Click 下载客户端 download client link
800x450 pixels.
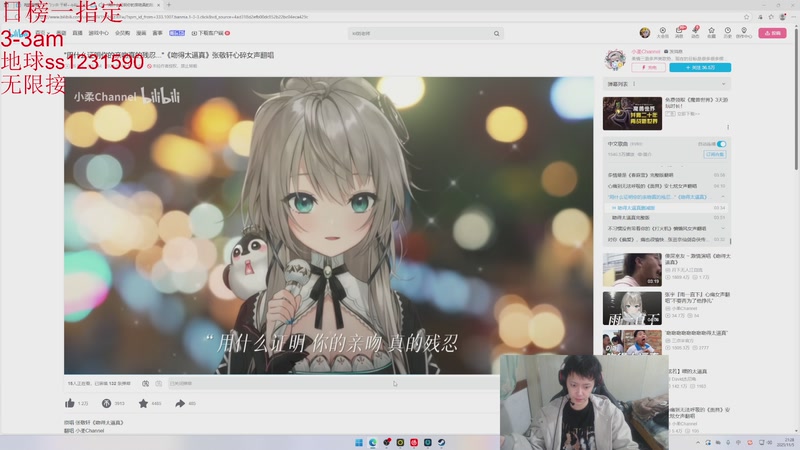[x=211, y=33]
